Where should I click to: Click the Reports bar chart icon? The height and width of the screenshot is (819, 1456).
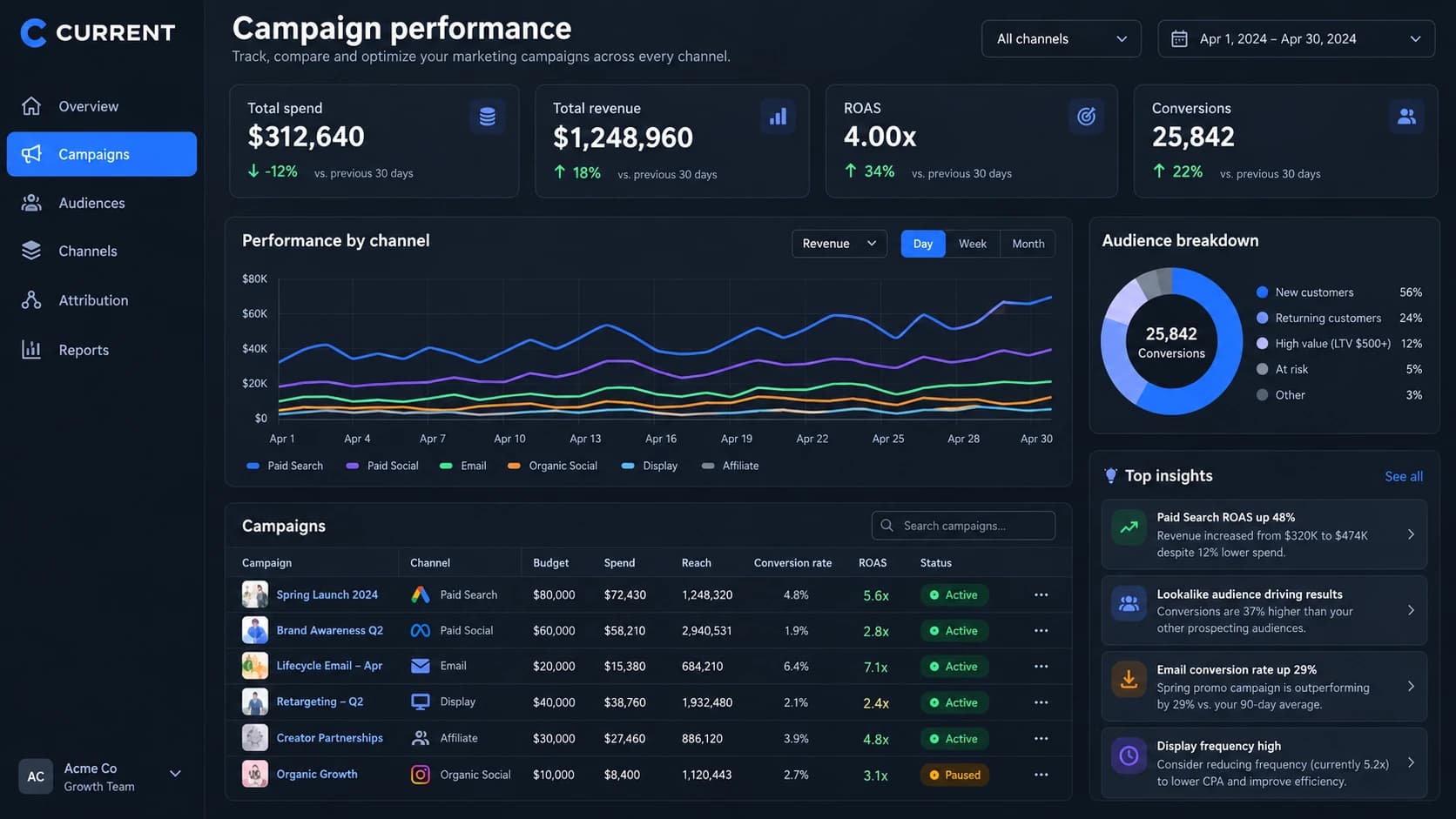[31, 350]
